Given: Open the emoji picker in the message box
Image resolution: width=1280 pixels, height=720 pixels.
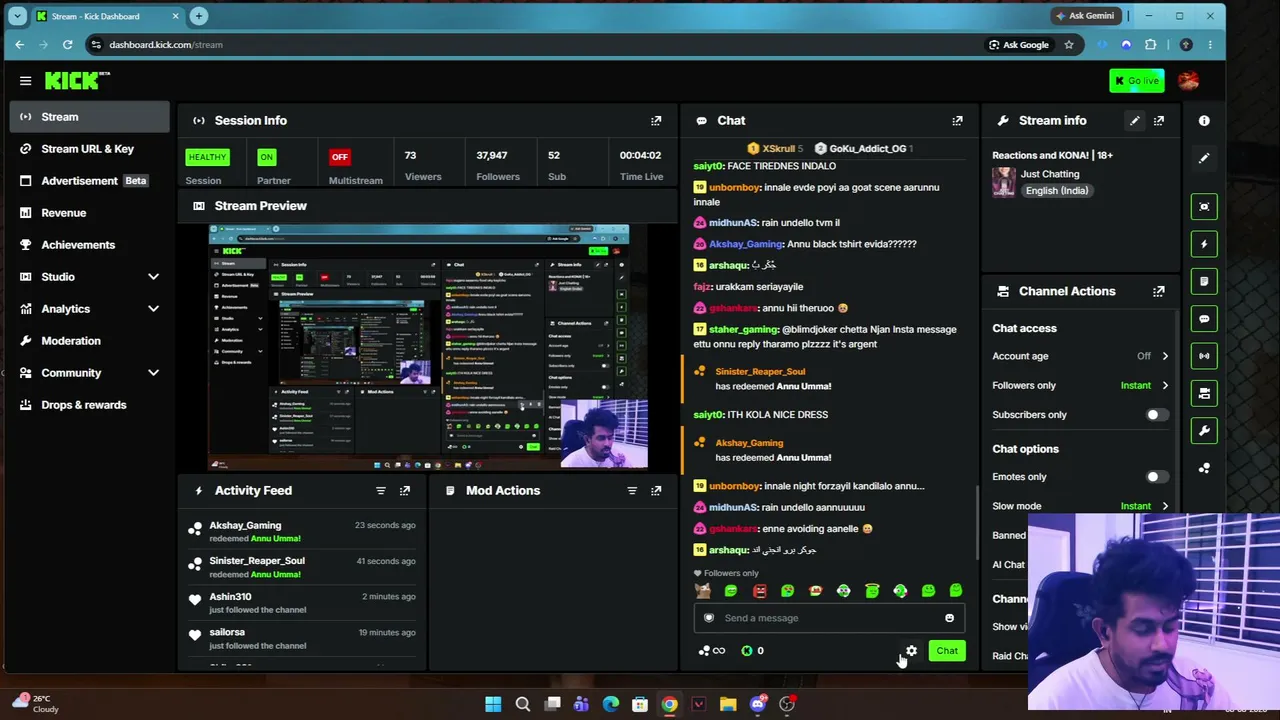Looking at the screenshot, I should [949, 618].
